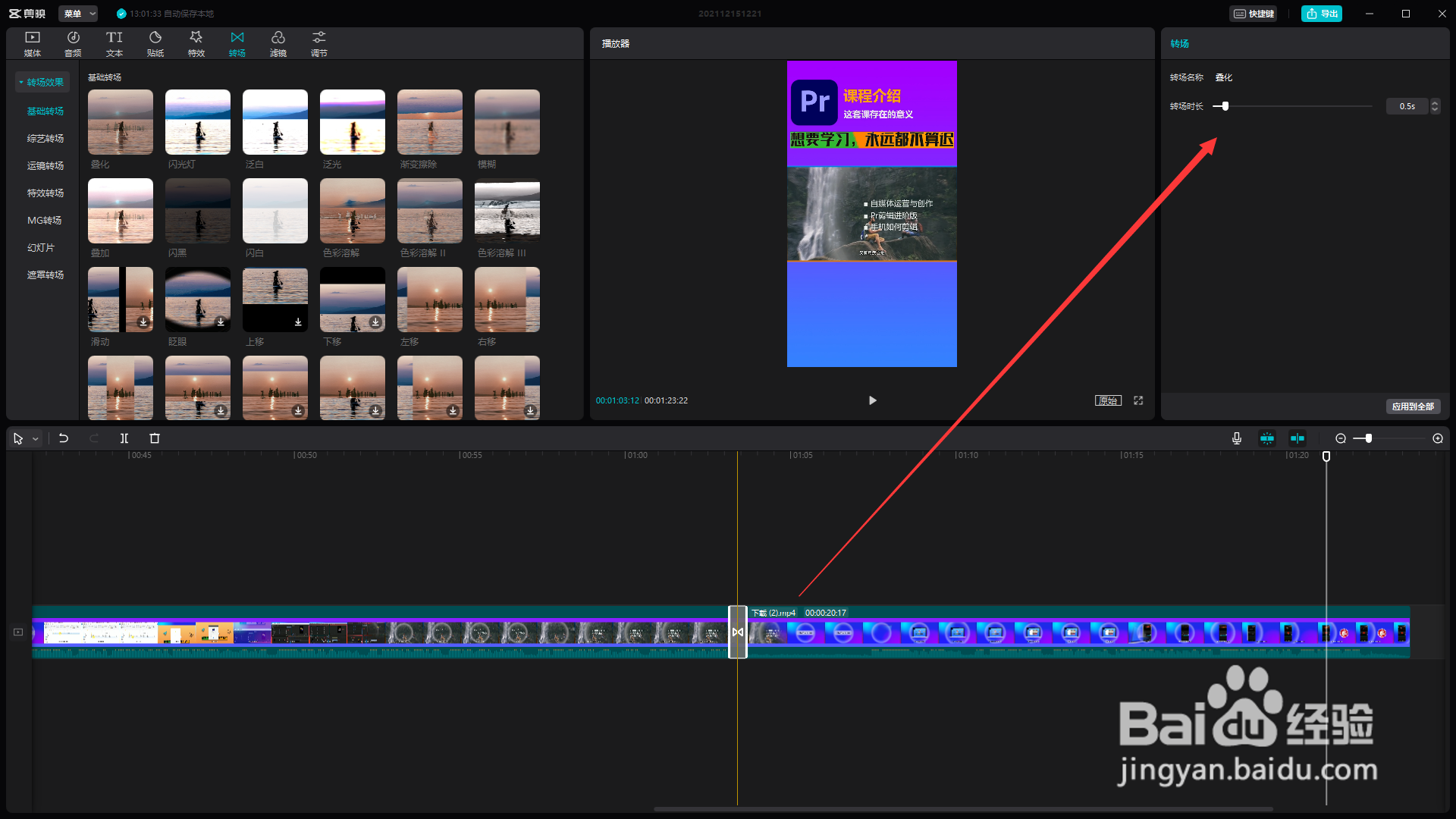
Task: Open the 滤镜 filter panel
Action: pos(278,43)
